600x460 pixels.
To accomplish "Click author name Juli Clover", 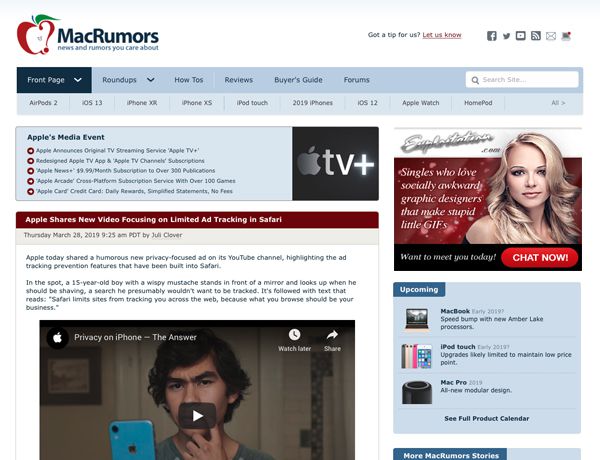I will point(167,235).
